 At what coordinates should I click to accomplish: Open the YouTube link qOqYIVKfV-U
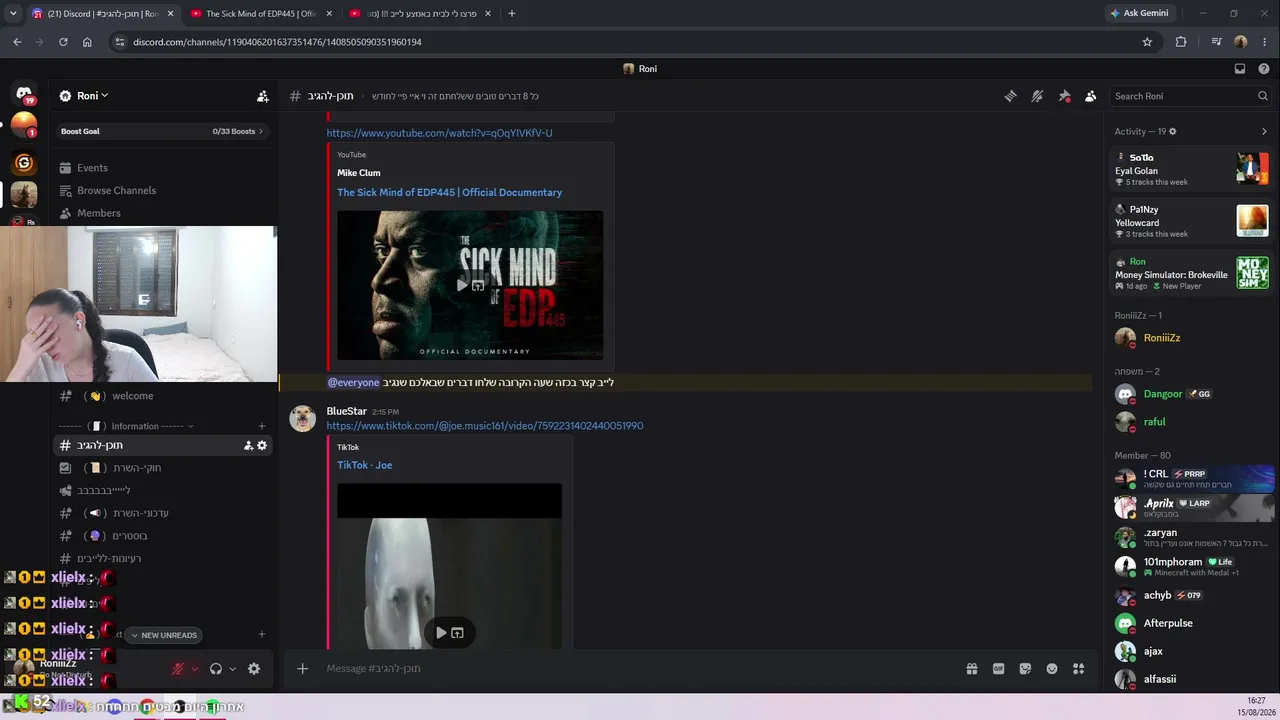click(439, 133)
